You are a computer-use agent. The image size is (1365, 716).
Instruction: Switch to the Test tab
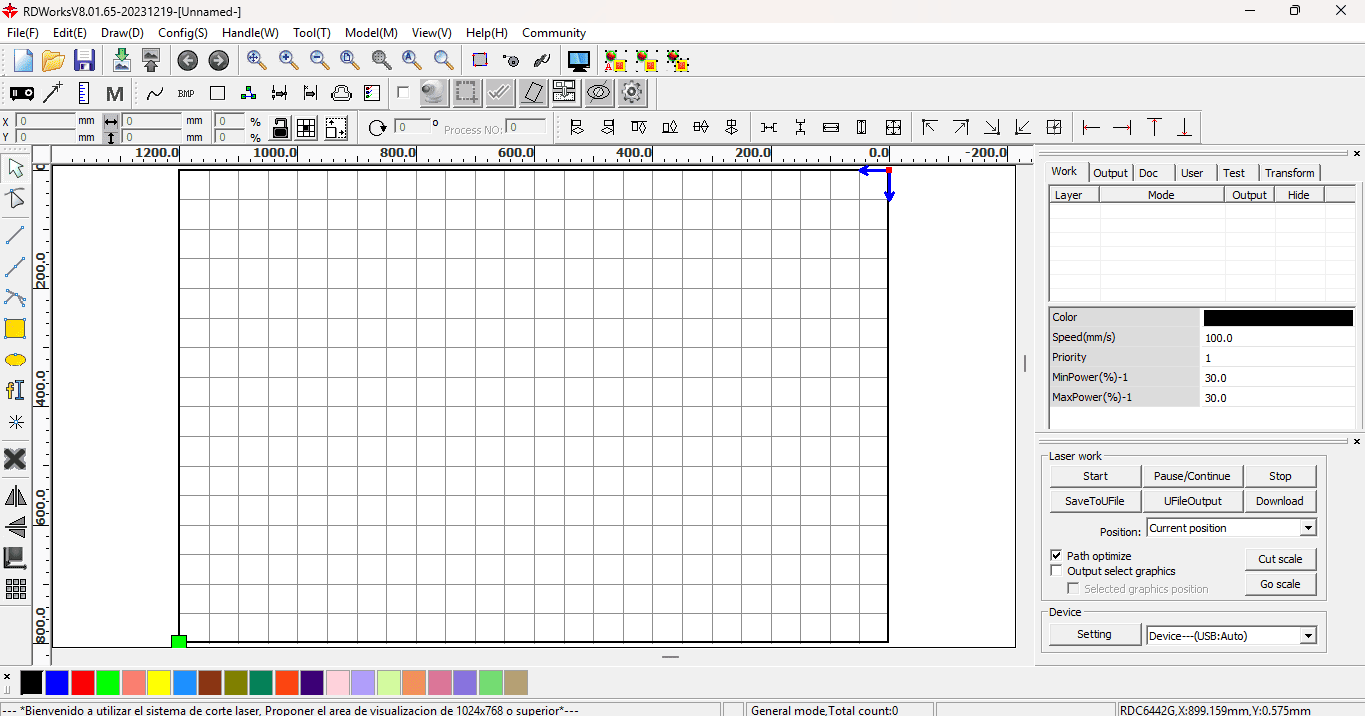tap(1234, 173)
